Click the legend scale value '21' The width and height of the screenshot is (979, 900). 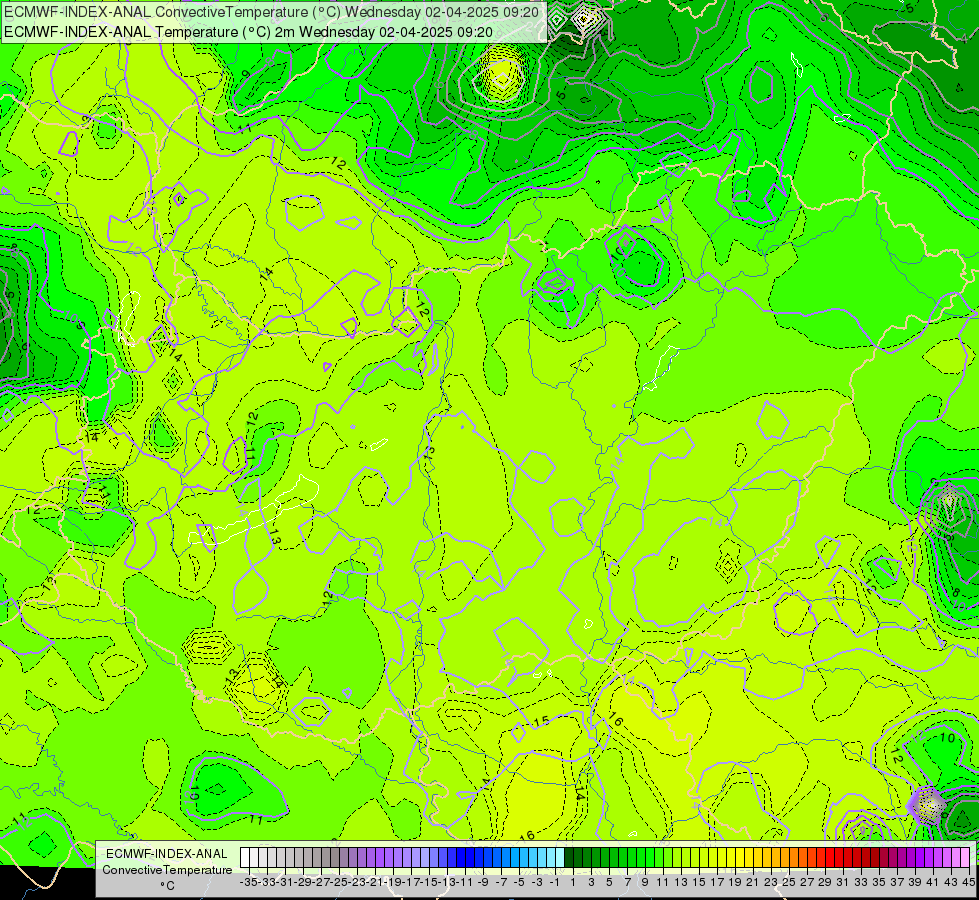coord(754,882)
